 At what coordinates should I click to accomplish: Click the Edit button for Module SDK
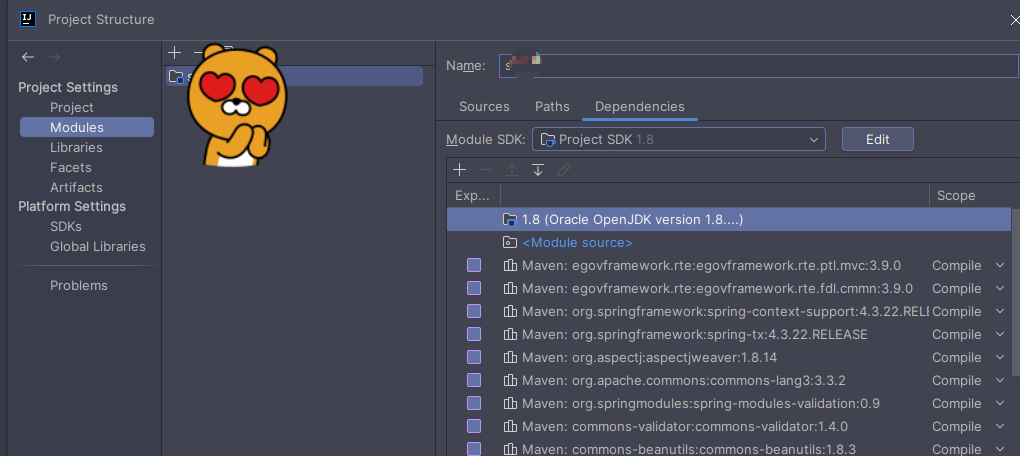click(878, 139)
